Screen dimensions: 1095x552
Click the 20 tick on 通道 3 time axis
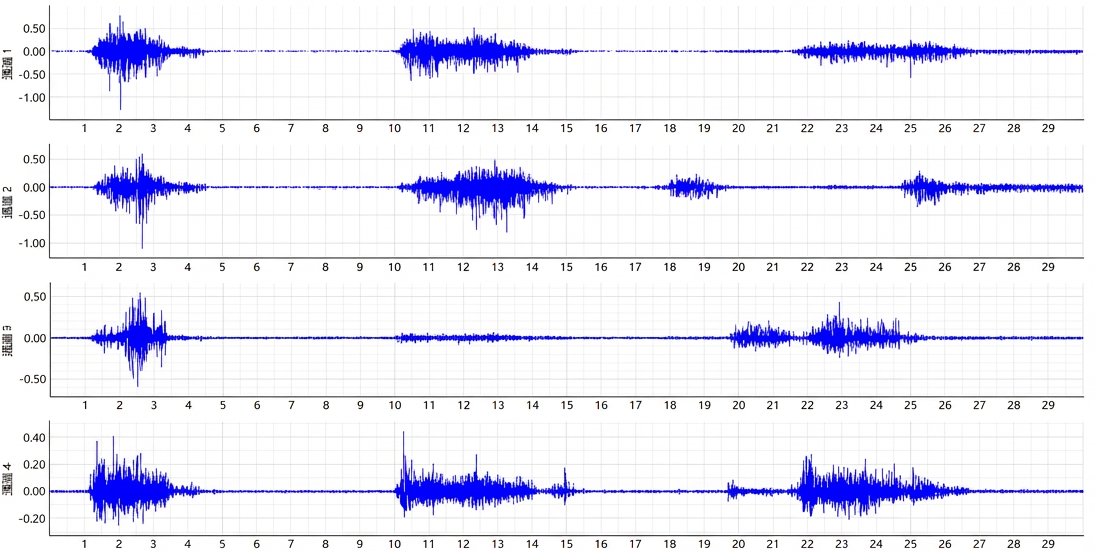738,406
